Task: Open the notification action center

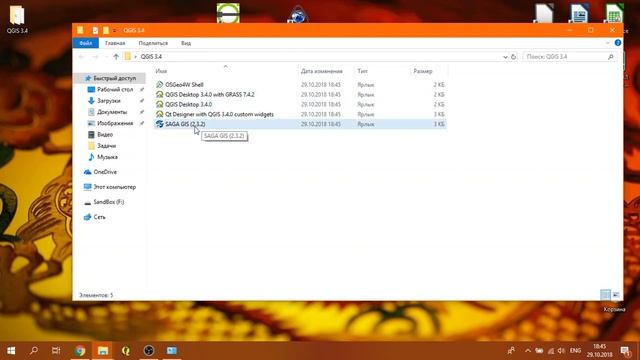Action: tap(625, 351)
